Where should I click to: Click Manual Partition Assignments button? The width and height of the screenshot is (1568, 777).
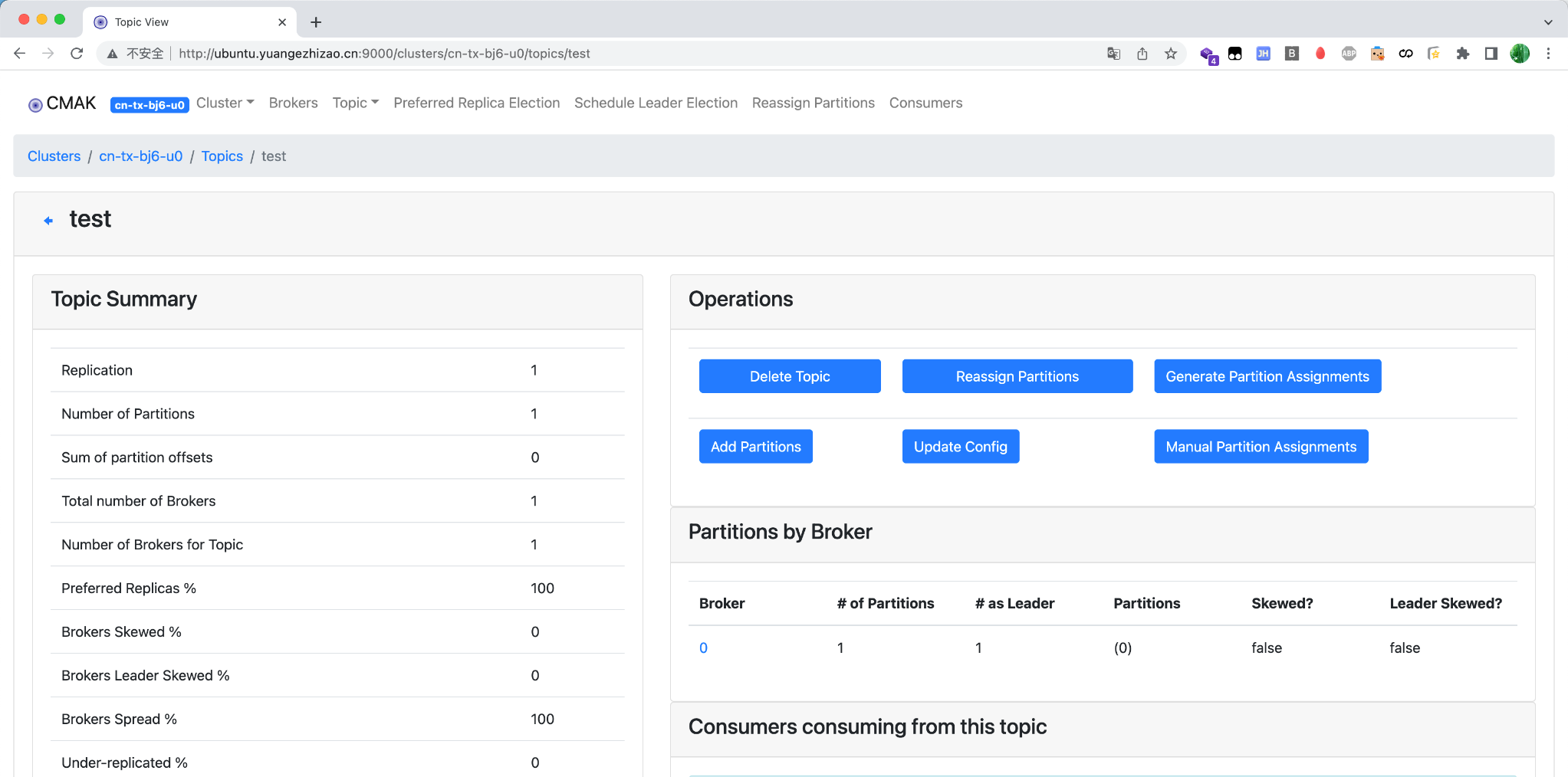(x=1261, y=447)
